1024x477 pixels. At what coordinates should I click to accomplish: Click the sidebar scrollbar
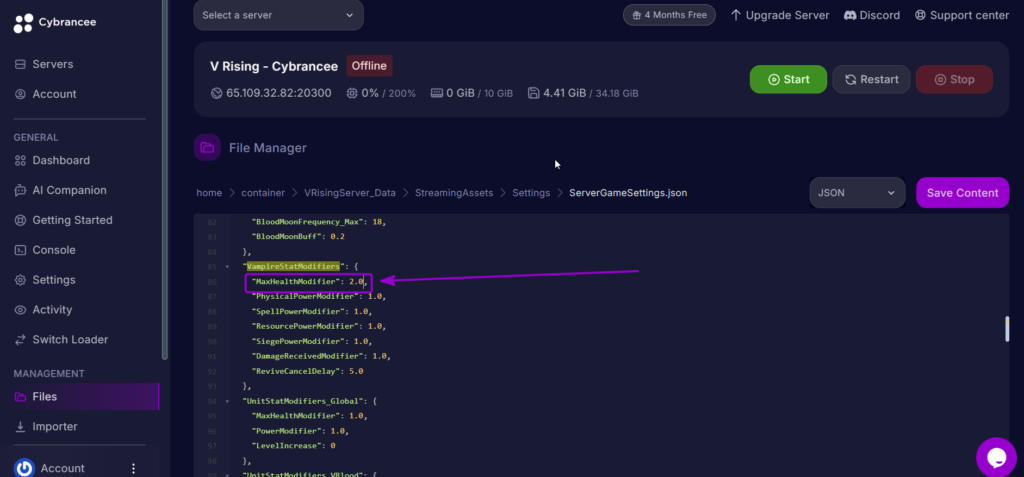(x=165, y=180)
